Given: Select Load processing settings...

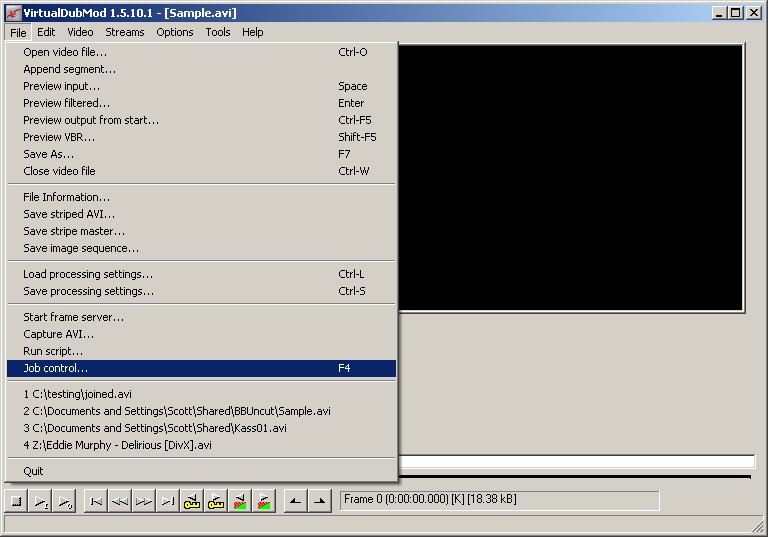Looking at the screenshot, I should click(x=201, y=274).
